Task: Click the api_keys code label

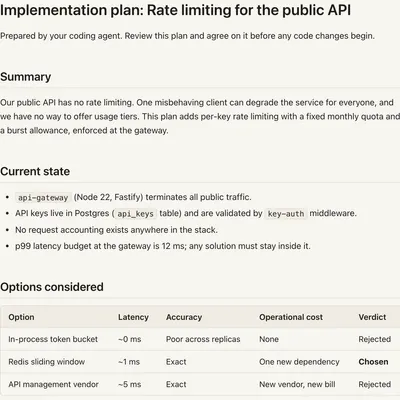Action: (x=135, y=214)
